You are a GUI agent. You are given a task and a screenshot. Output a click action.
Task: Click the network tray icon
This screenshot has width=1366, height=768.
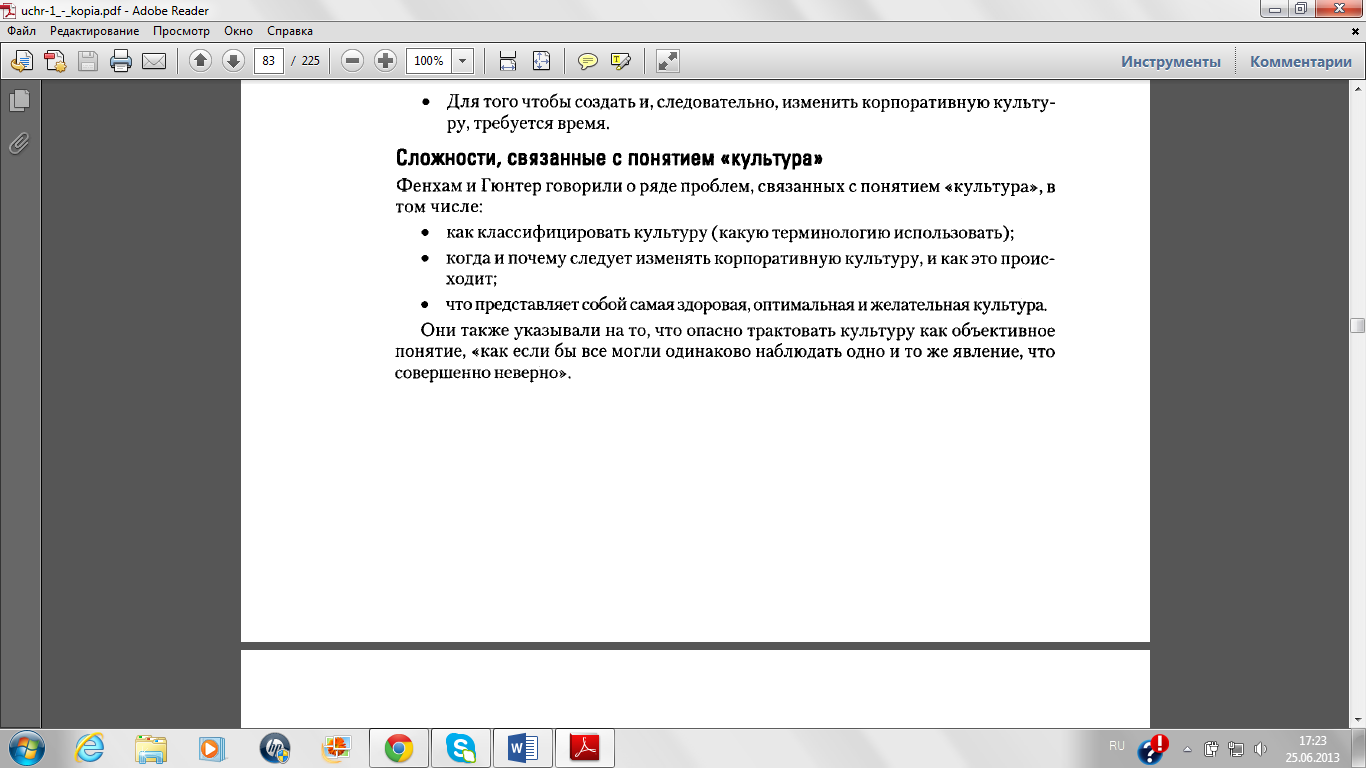pyautogui.click(x=1236, y=748)
